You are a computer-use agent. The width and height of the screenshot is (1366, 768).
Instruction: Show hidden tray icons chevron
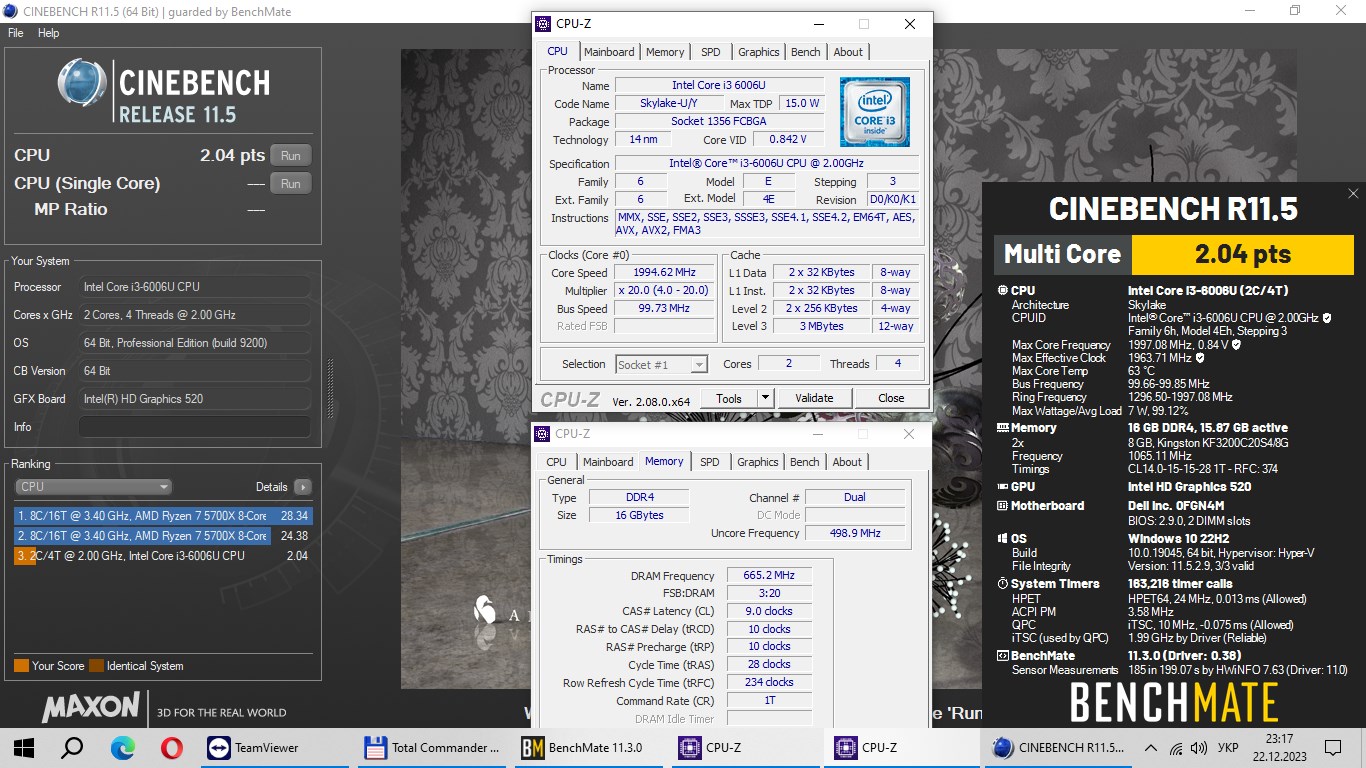(1151, 747)
